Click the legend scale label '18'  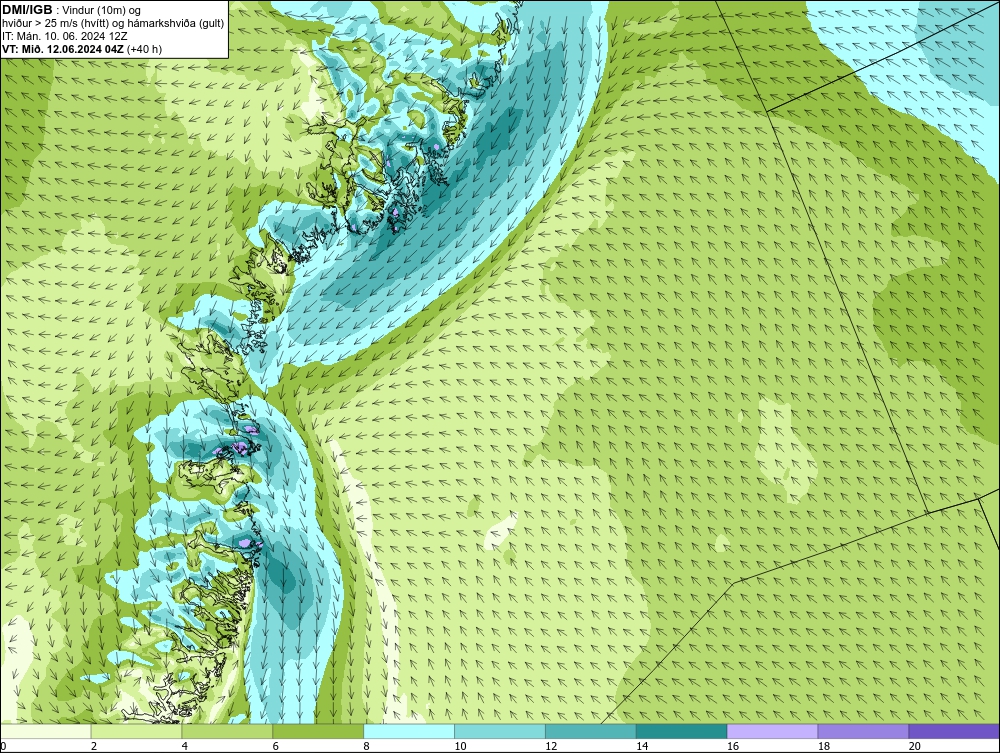(x=824, y=746)
